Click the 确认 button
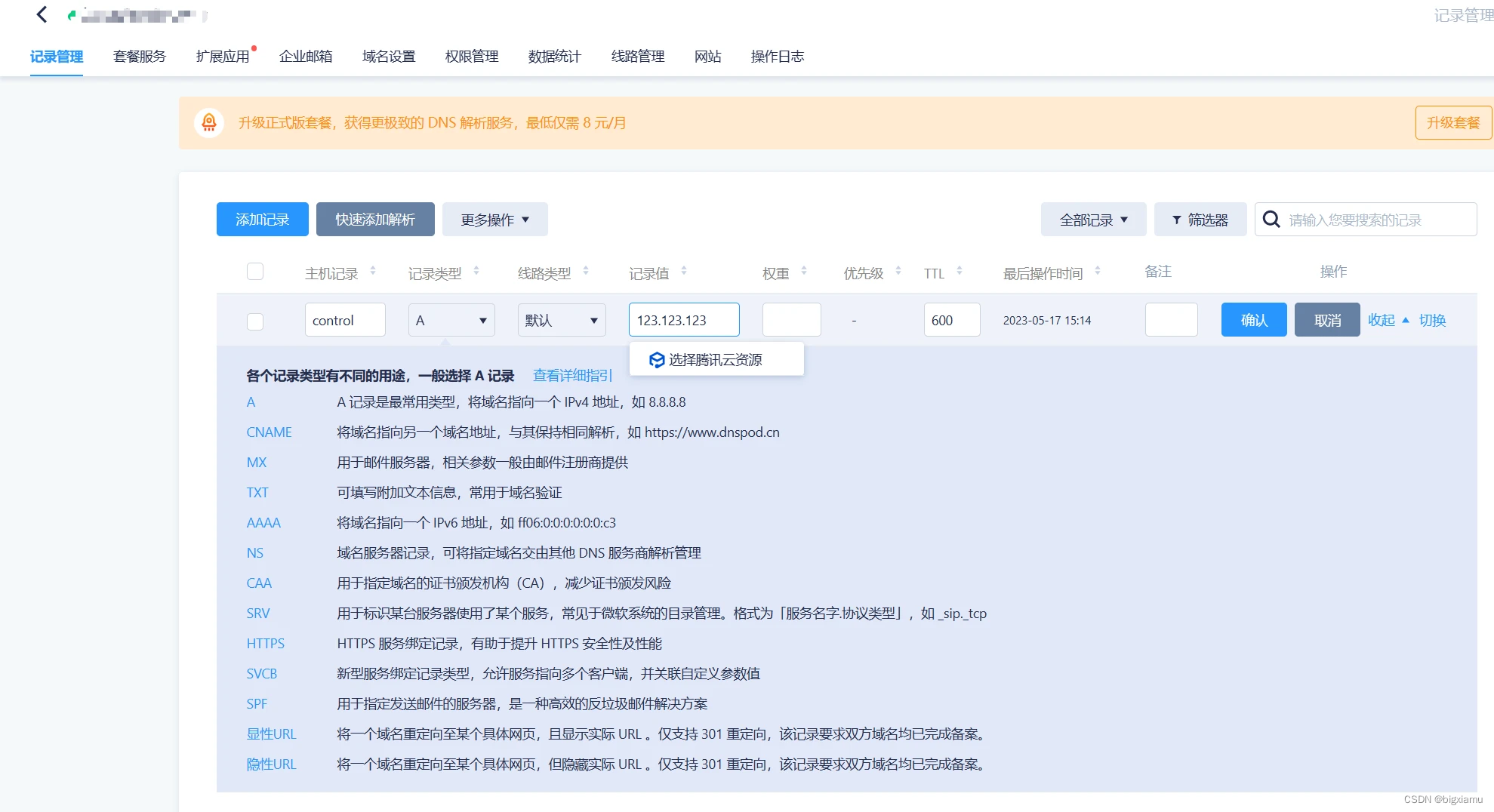The height and width of the screenshot is (812, 1494). (x=1254, y=320)
